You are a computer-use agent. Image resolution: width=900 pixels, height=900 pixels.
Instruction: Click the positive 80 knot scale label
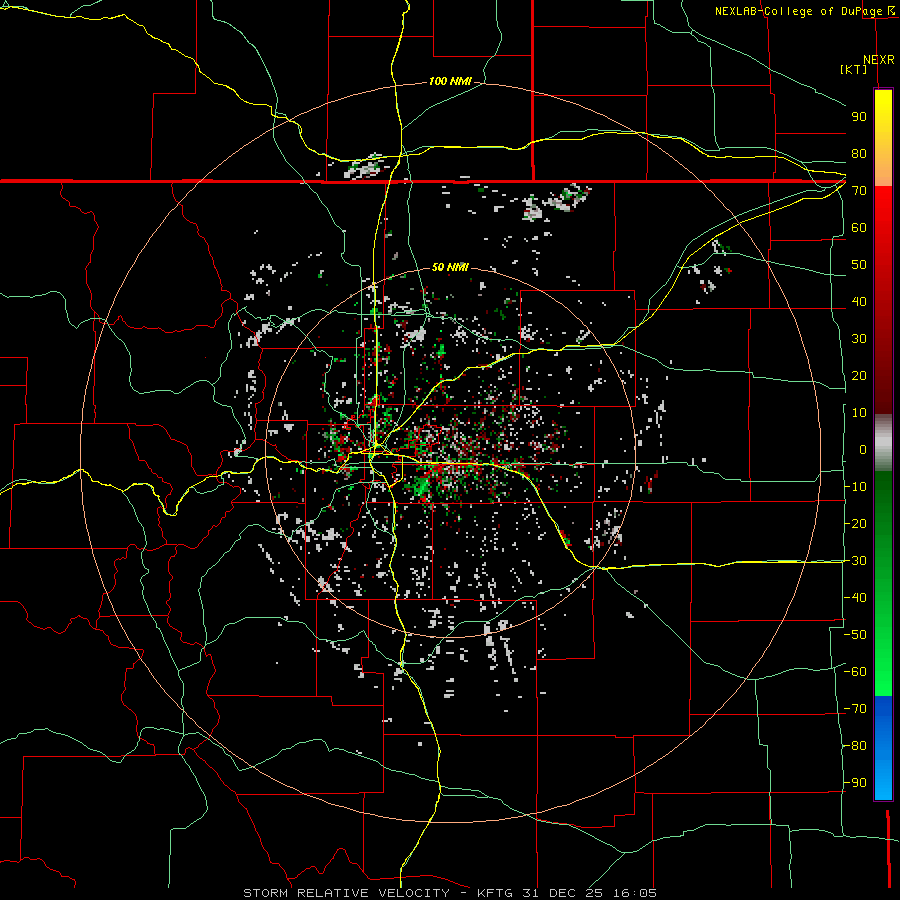coord(859,153)
